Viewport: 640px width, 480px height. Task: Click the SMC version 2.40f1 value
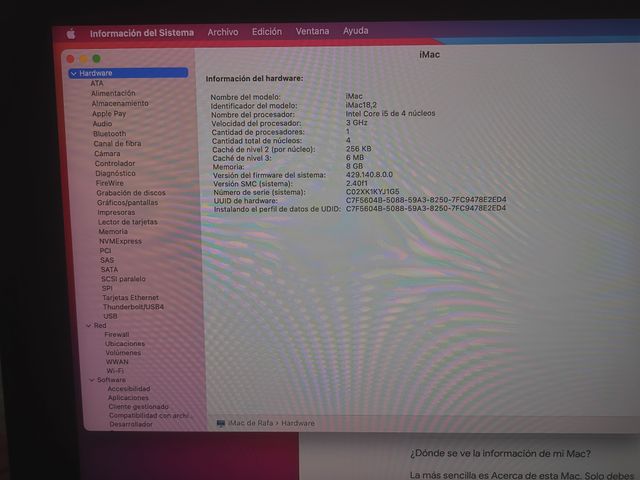[x=356, y=183]
